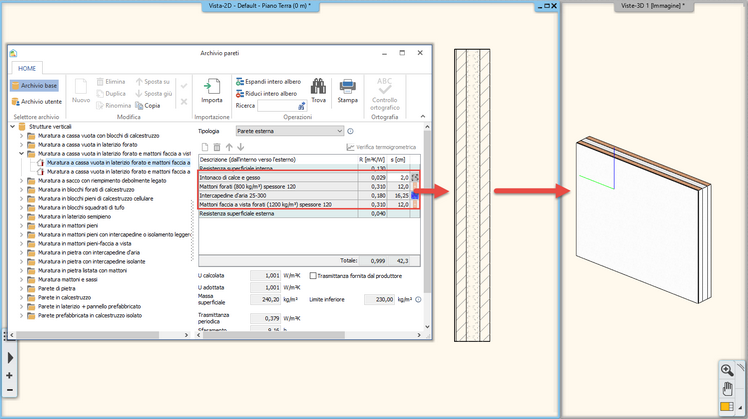This screenshot has height=419, width=748.
Task: Click the Trova binoculars icon
Action: (x=318, y=86)
